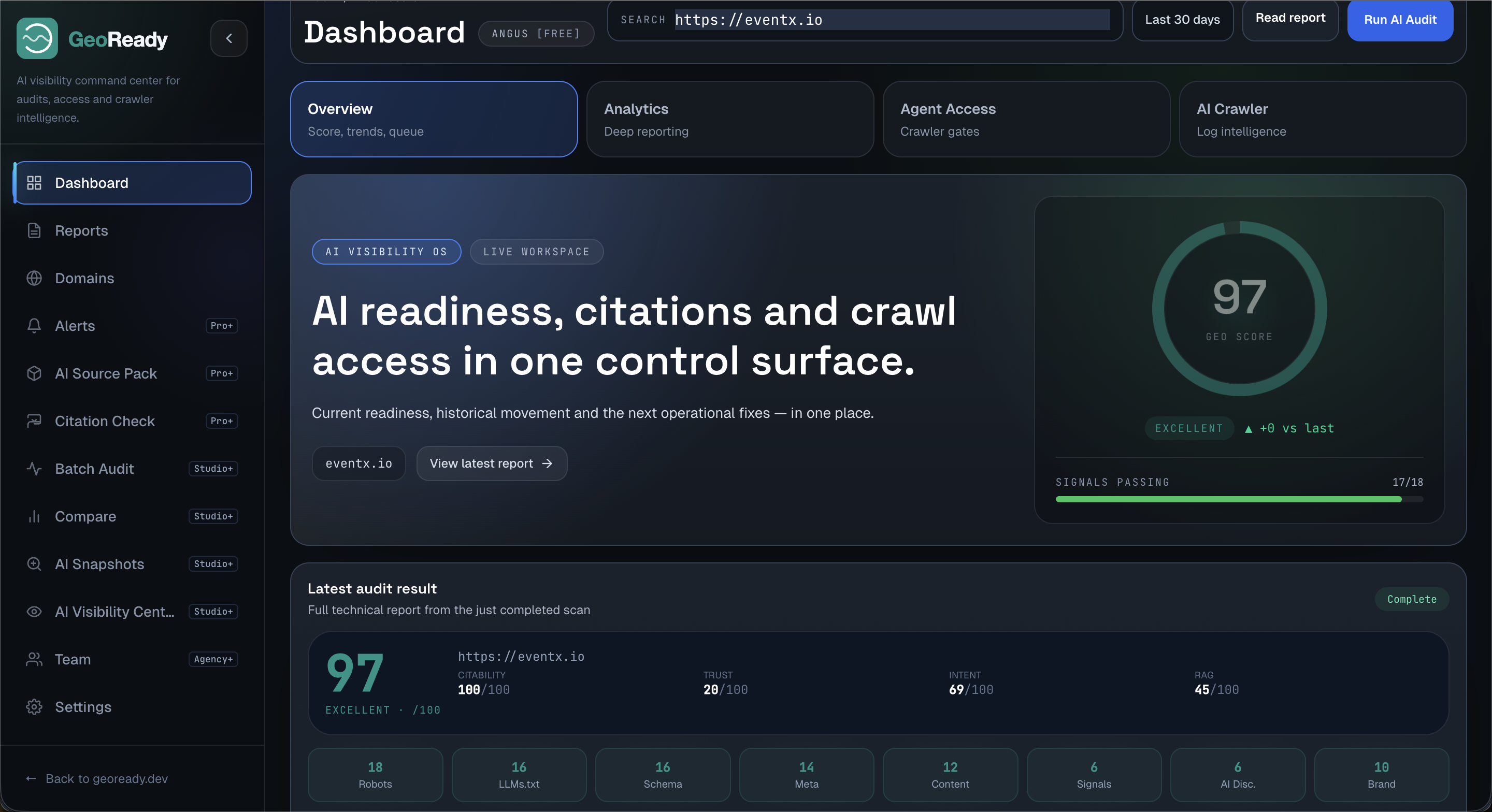Click the Pro+ badge next to Alerts

[222, 326]
